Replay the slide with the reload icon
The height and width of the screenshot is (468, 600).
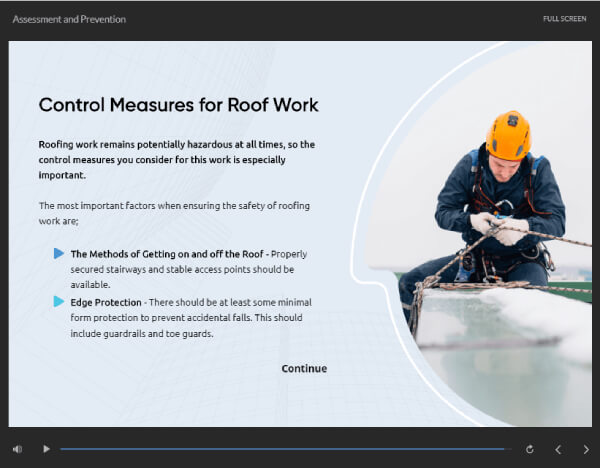point(530,449)
